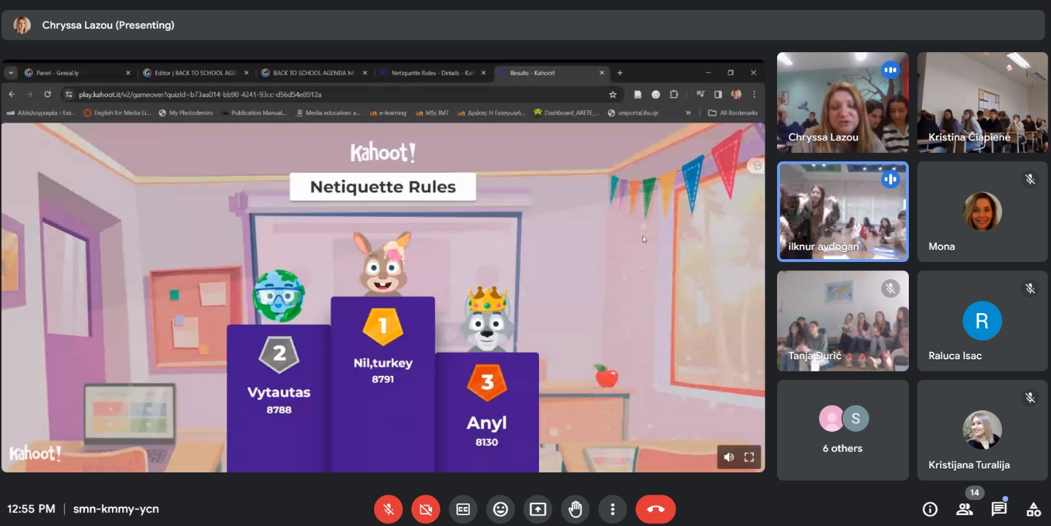Close the Results - Kahoot! tab
1051x526 pixels.
click(601, 73)
